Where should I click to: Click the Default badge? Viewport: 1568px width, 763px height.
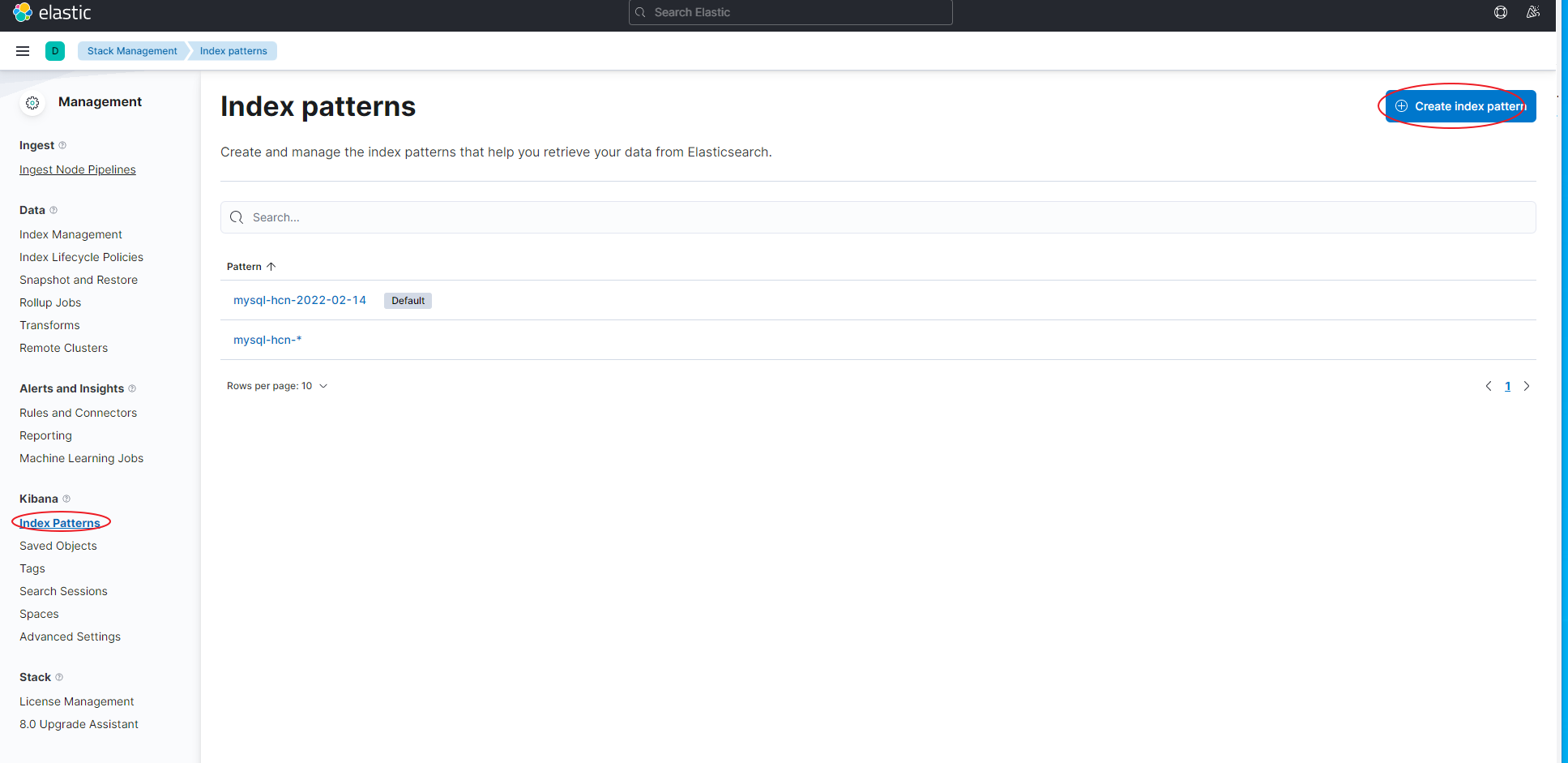[408, 301]
